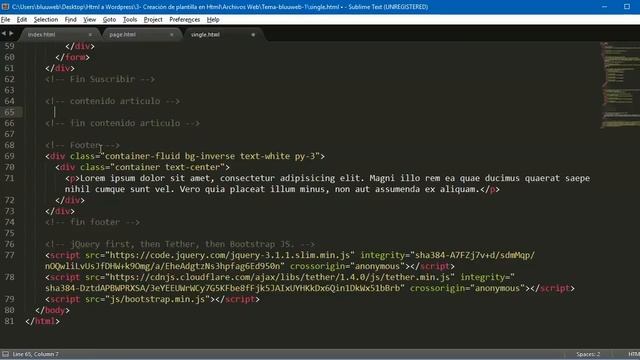Open the Tools menu
Image resolution: width=640 pixels, height=360 pixels.
coord(130,20)
